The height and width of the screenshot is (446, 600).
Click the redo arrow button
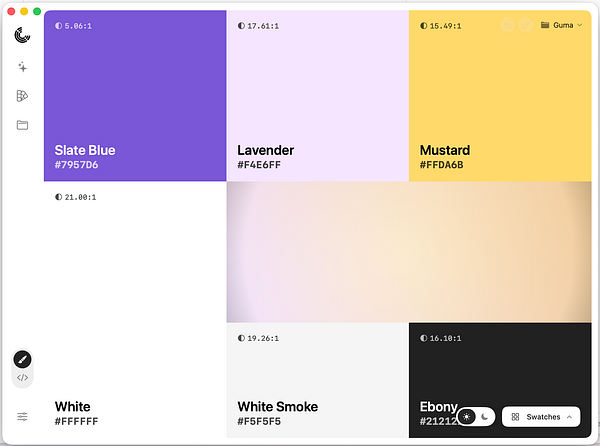click(x=526, y=25)
